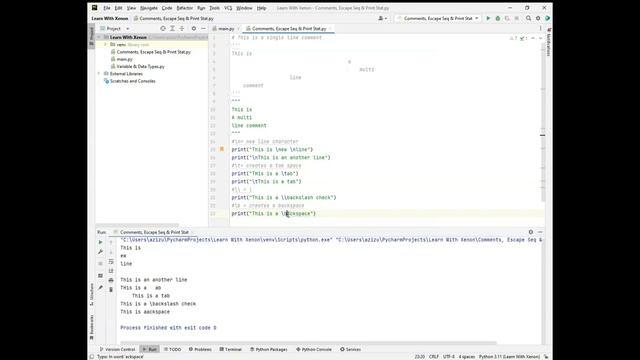Click the stop icon in top toolbar
The width and height of the screenshot is (640, 360).
[516, 18]
